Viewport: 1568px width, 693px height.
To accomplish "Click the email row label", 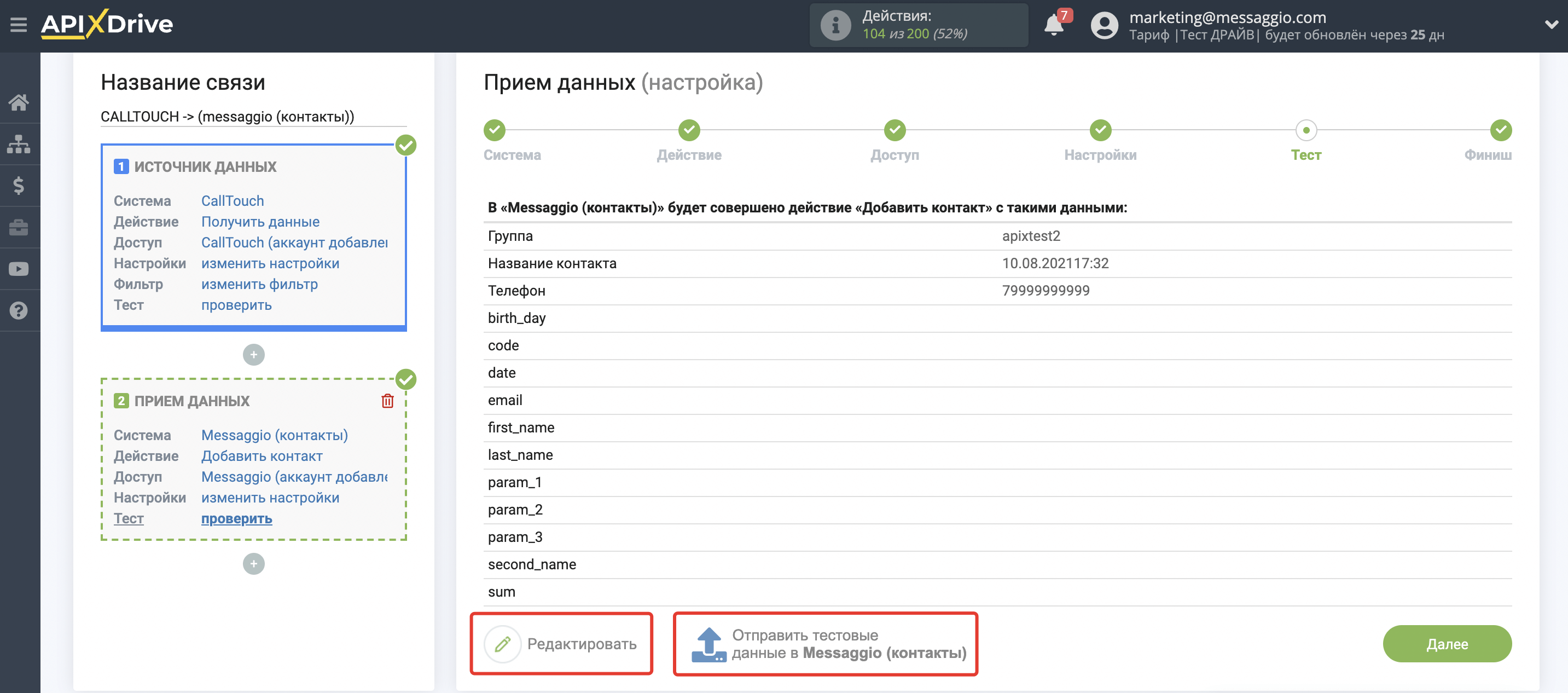I will pos(504,401).
